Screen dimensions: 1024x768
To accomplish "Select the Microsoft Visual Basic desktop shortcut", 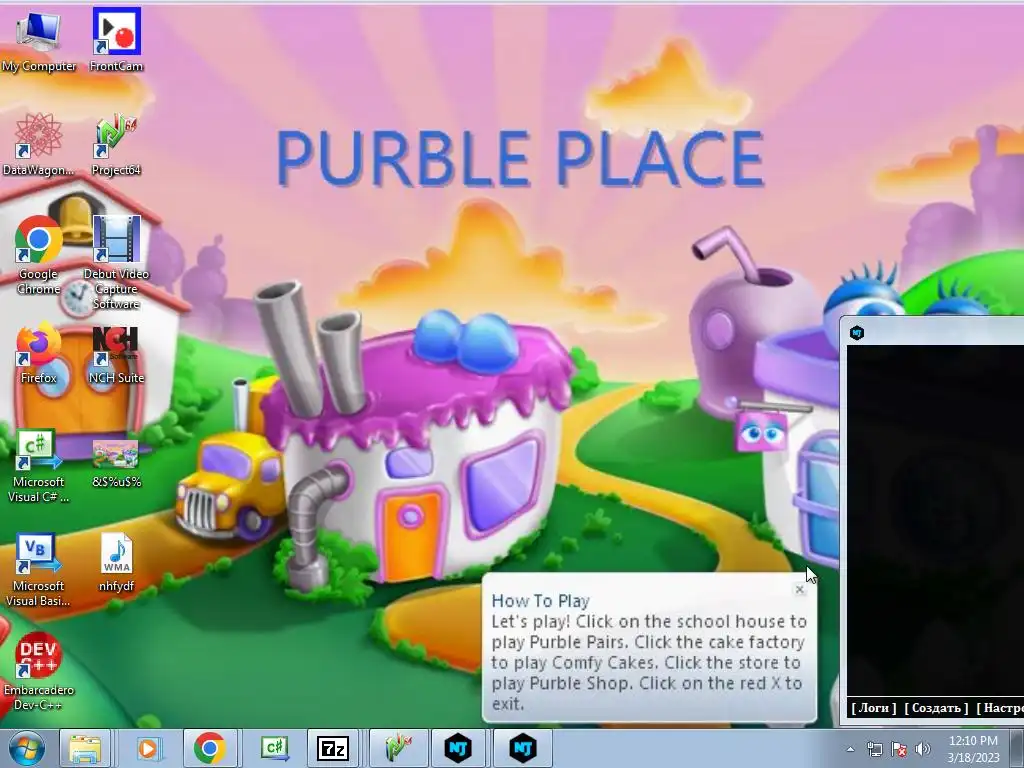I will point(38,569).
